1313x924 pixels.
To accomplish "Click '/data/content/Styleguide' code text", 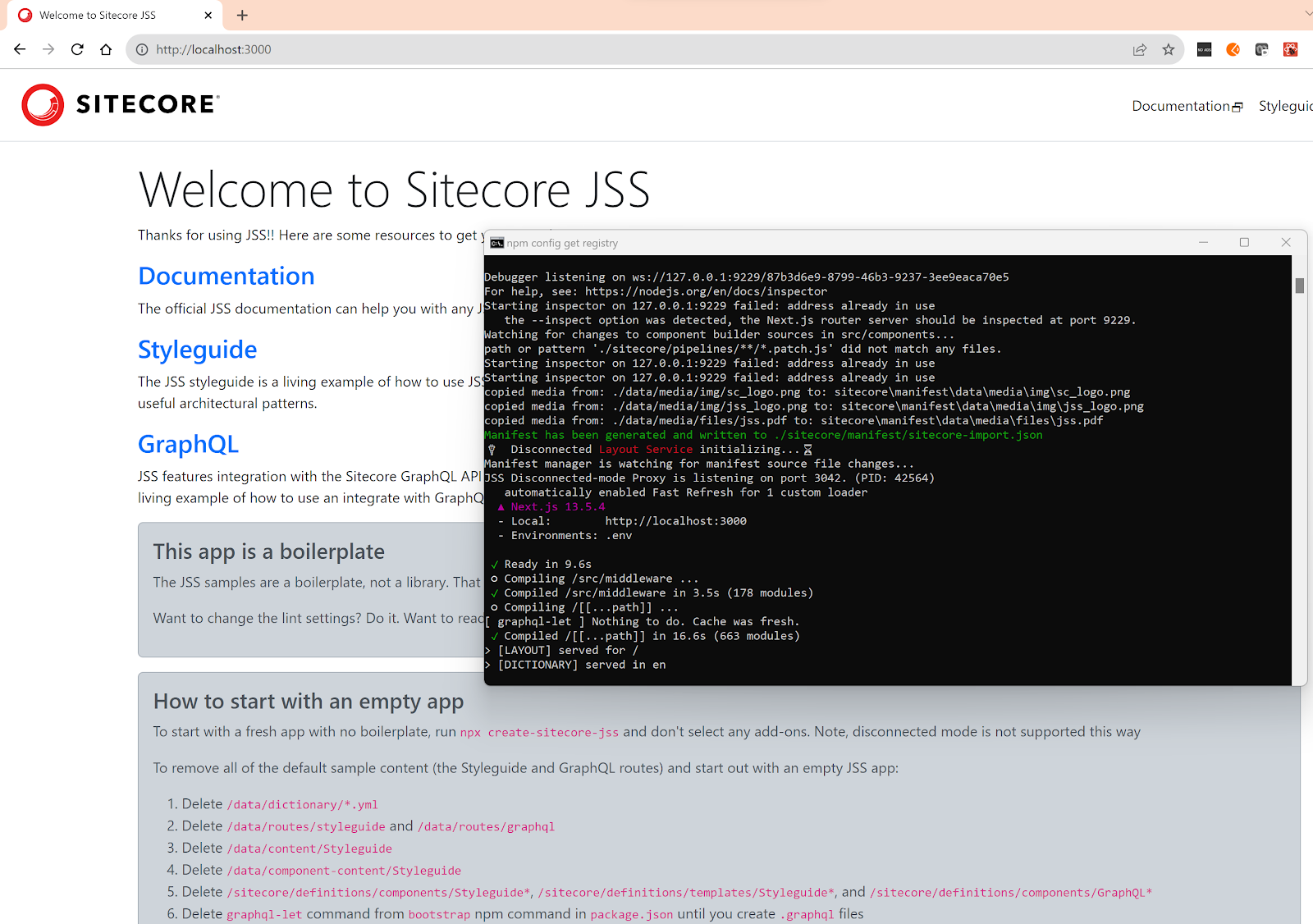I will click(309, 849).
